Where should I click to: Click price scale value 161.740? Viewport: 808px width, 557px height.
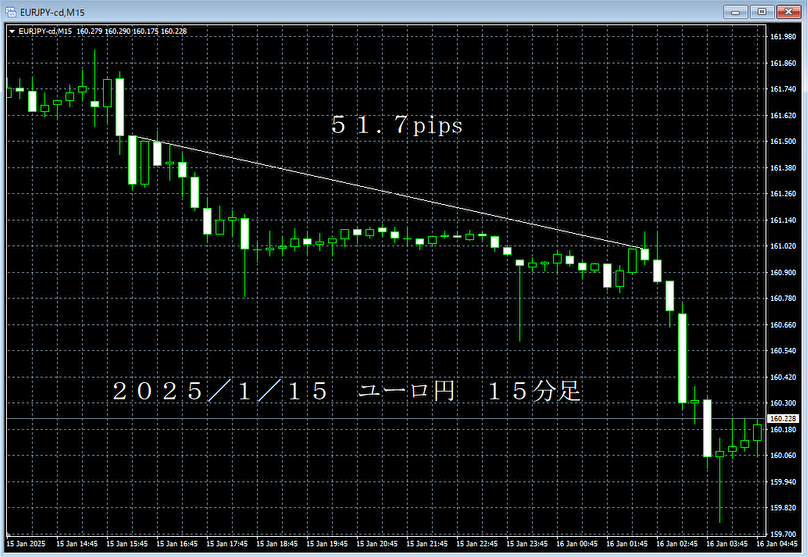783,89
